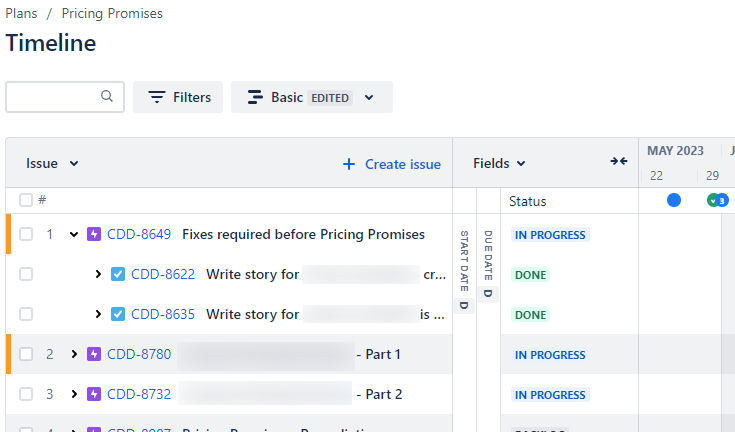This screenshot has width=735, height=432.
Task: Check the box for CDD-8732 row
Action: [26, 394]
